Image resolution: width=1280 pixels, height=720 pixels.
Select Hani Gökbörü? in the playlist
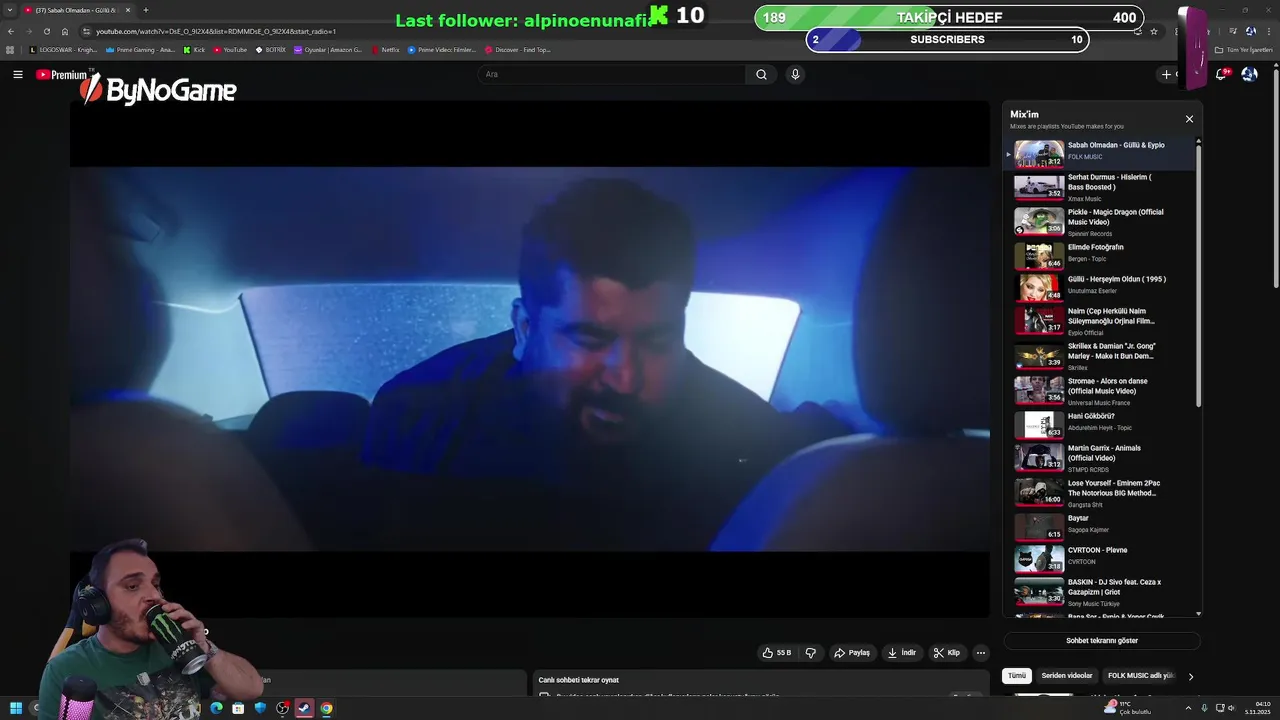[x=1099, y=425]
